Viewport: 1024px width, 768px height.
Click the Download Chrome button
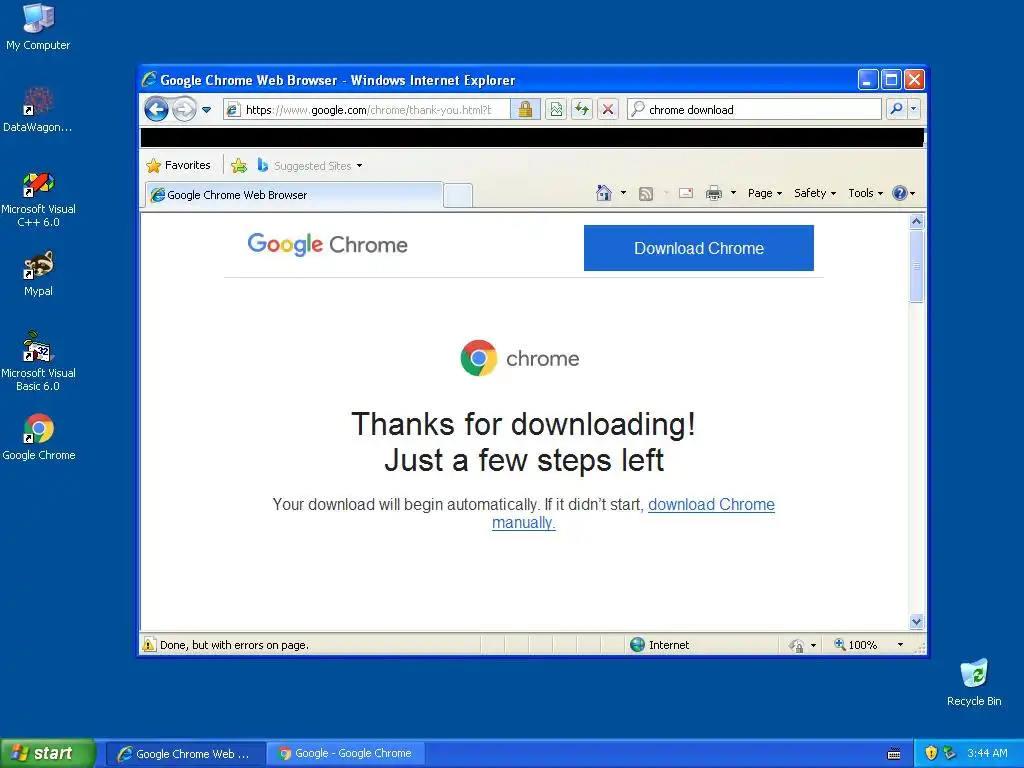click(x=699, y=248)
